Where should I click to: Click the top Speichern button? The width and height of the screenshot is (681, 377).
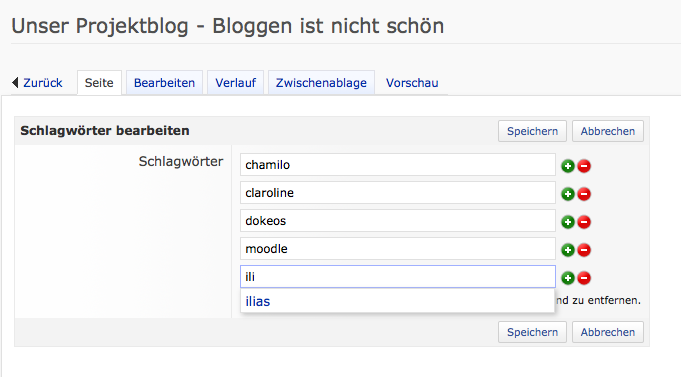[532, 131]
